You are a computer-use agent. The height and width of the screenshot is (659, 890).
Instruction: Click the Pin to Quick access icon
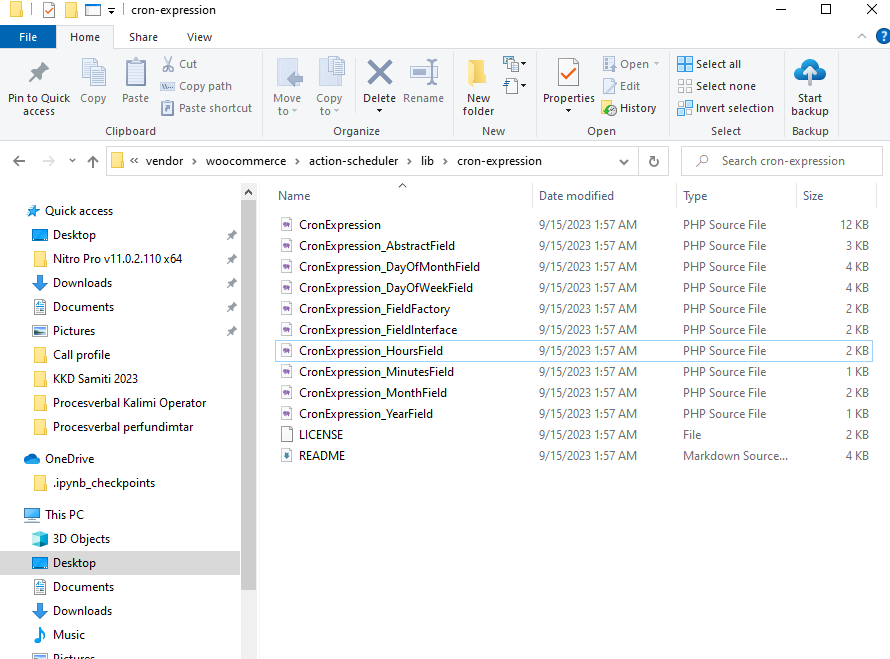click(39, 75)
